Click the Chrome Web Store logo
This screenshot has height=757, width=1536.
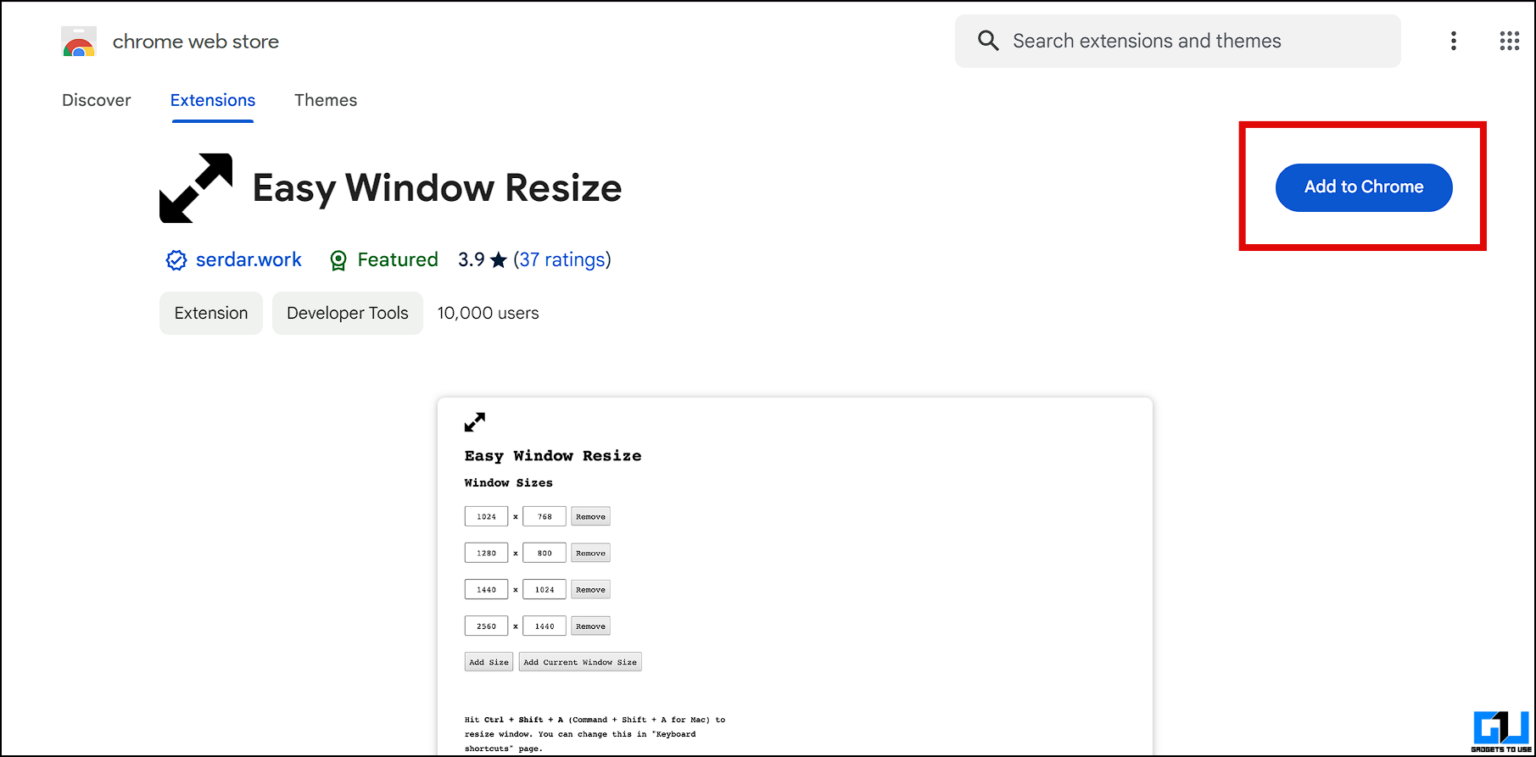[78, 41]
